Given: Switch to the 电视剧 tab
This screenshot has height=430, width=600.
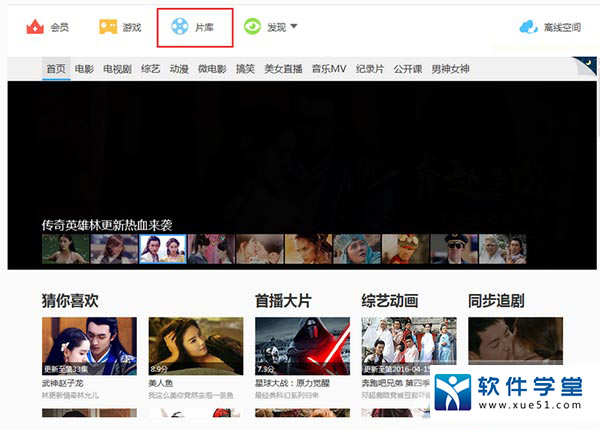Looking at the screenshot, I should pos(117,69).
